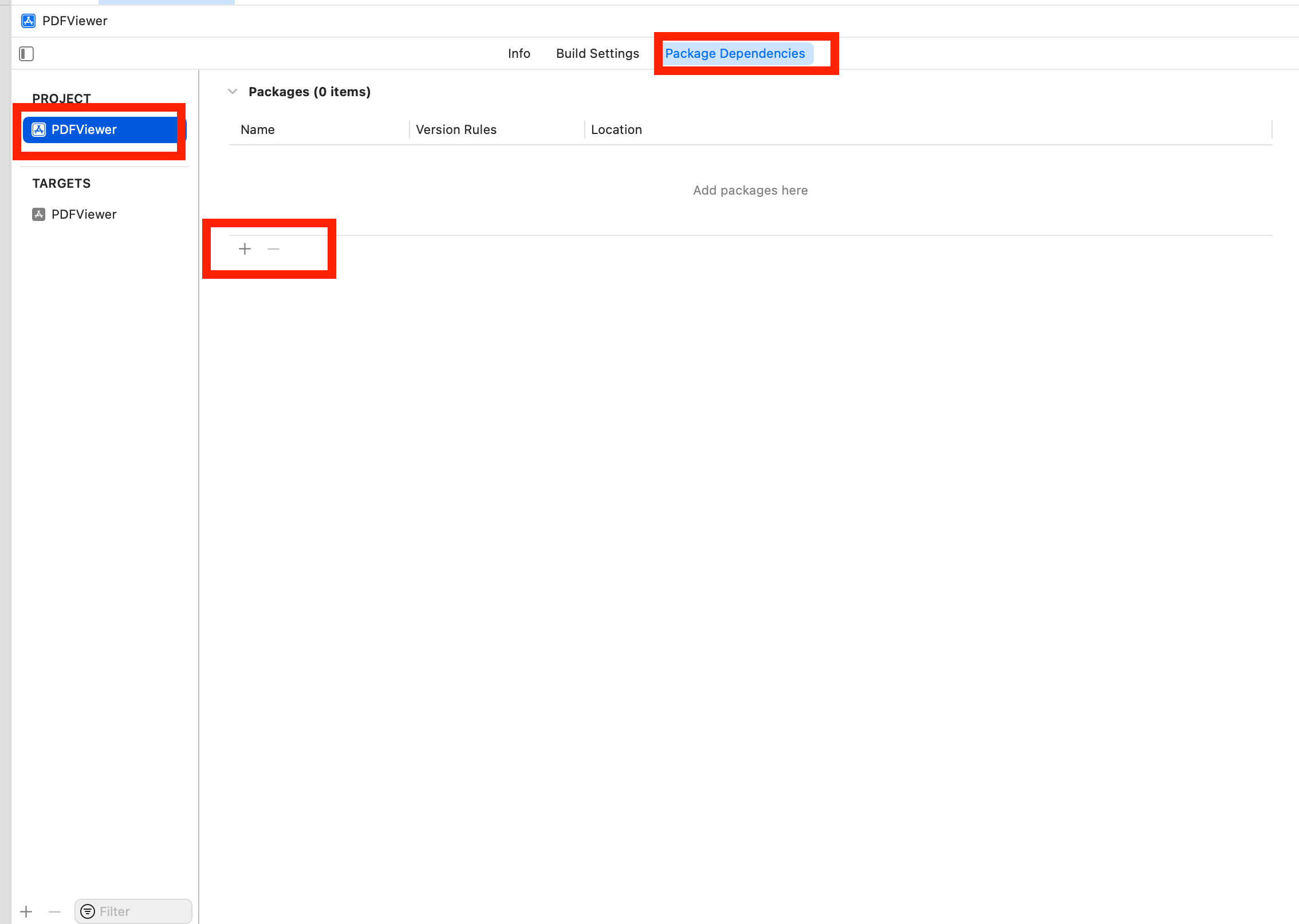Select the PDFViewer target app icon

tap(38, 215)
